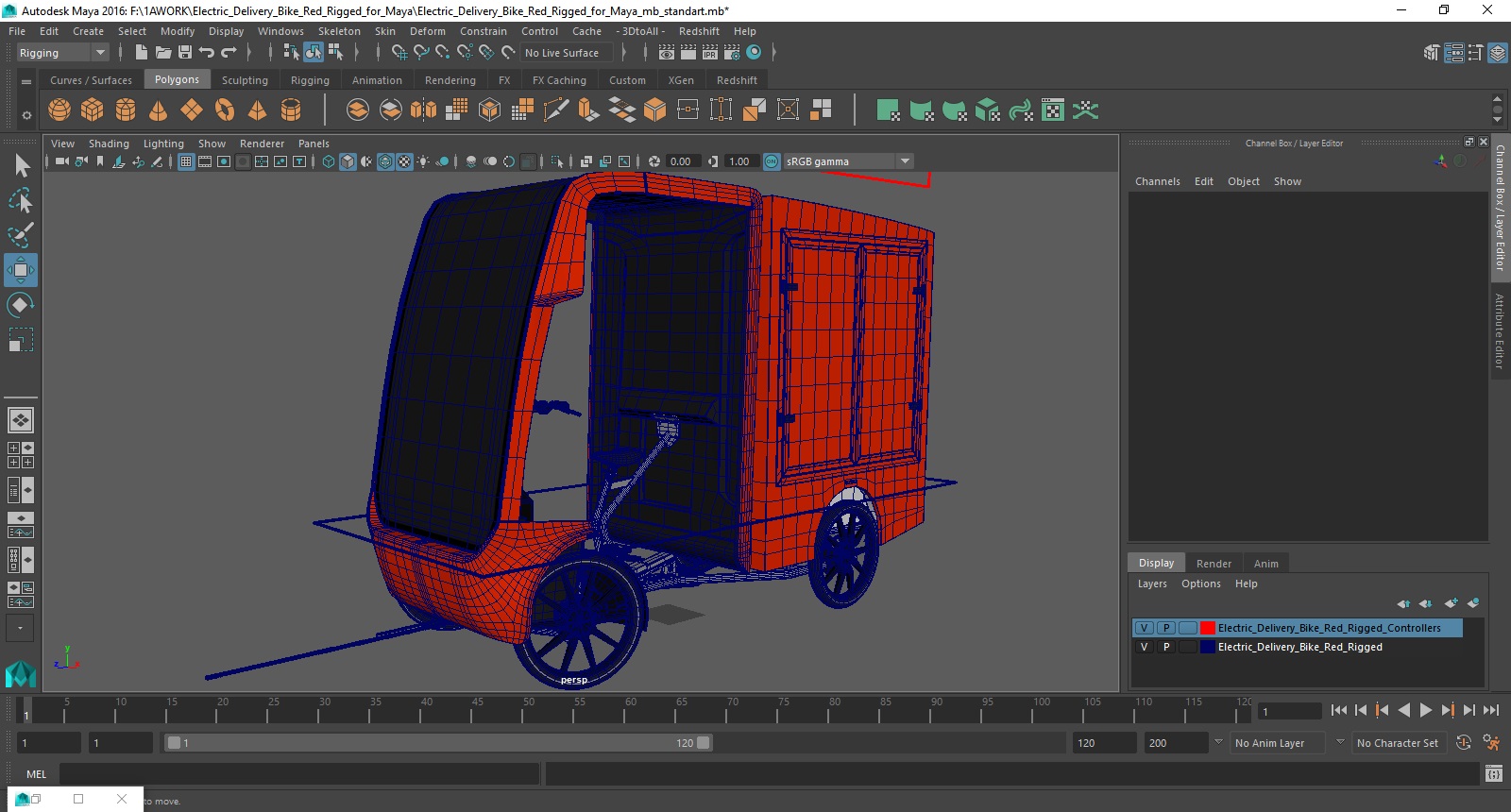
Task: Undo the last action via toolbar arrow
Action: click(207, 53)
